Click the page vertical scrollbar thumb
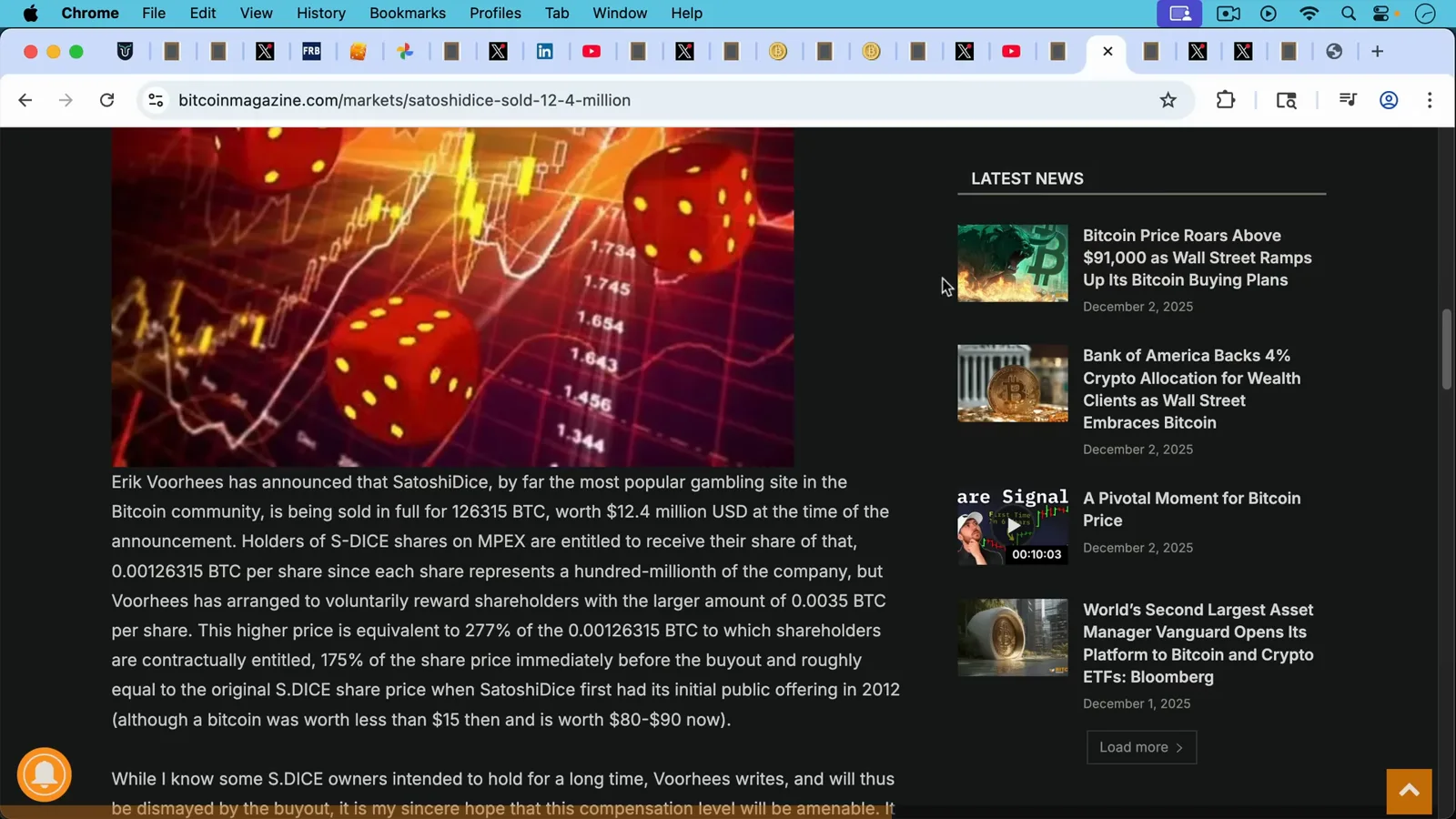The width and height of the screenshot is (1456, 819). [x=1446, y=349]
